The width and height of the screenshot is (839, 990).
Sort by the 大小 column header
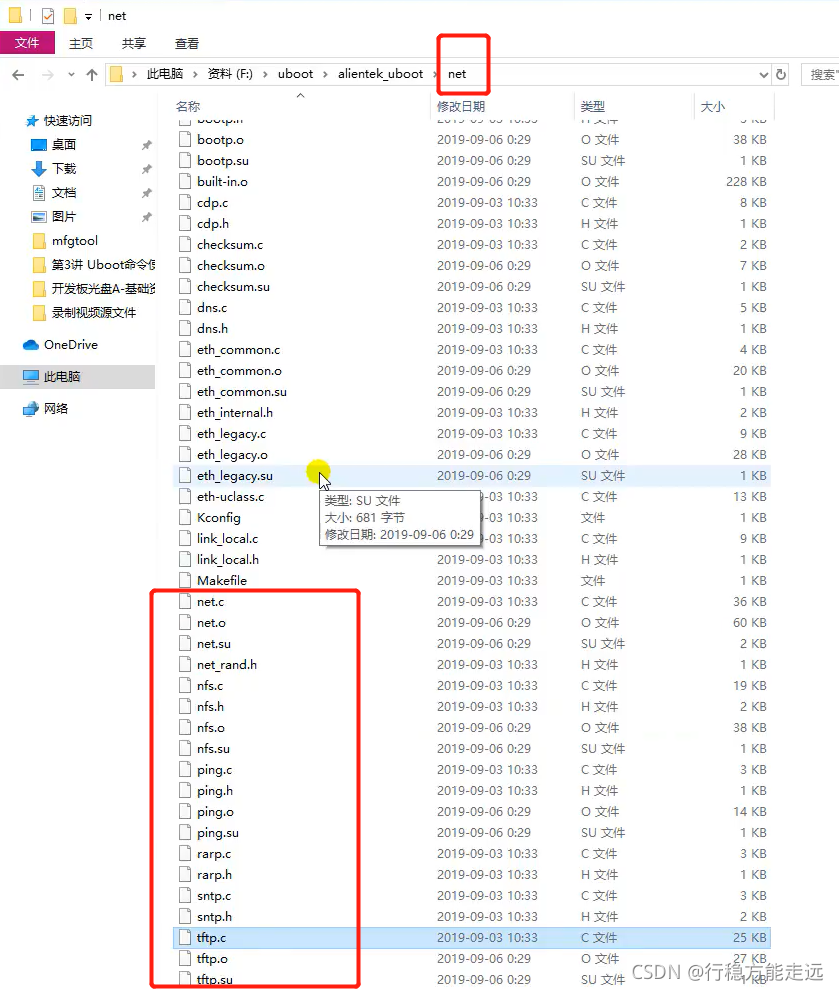tap(713, 107)
